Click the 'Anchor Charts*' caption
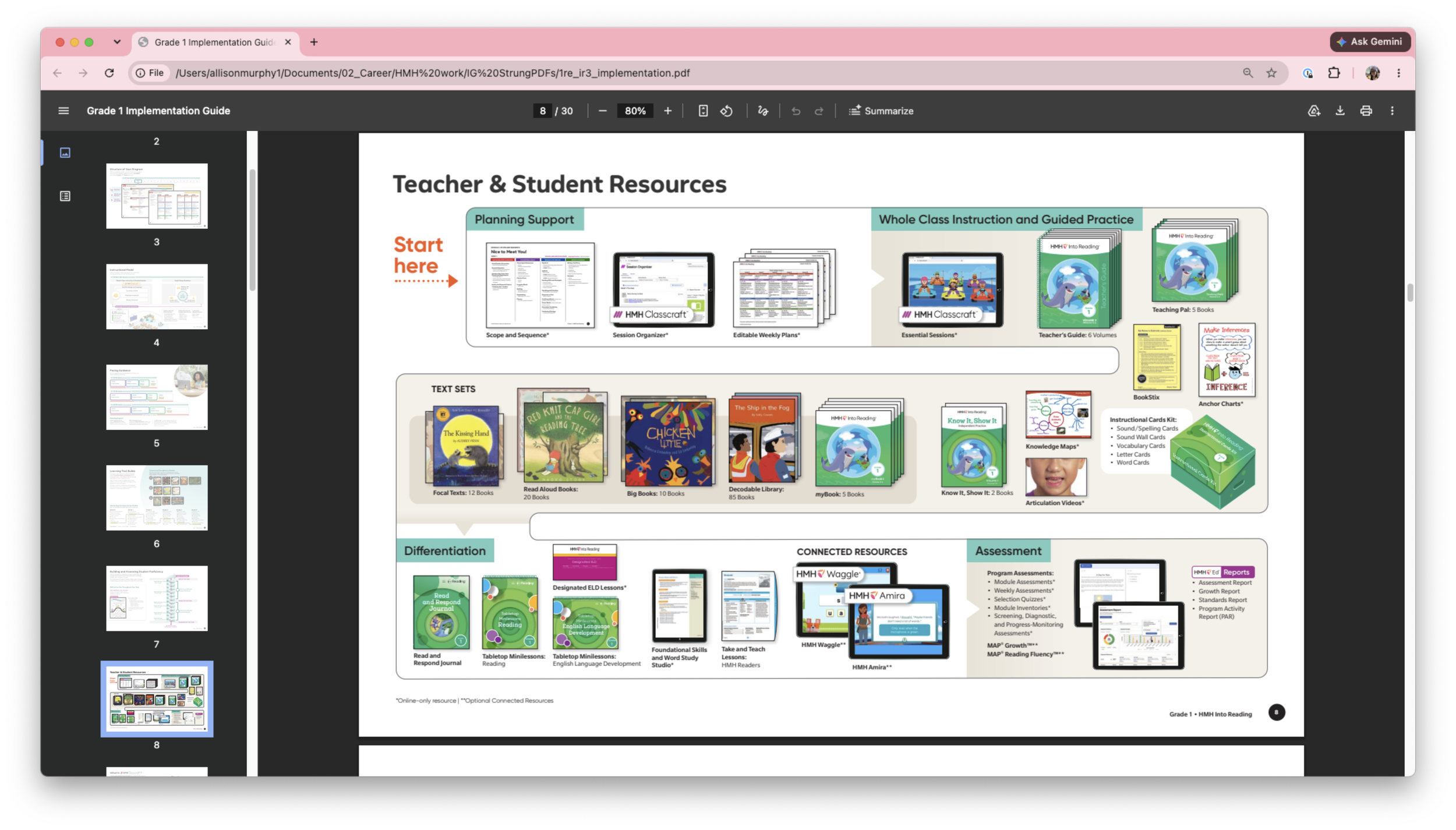The width and height of the screenshot is (1456, 830). 1220,404
